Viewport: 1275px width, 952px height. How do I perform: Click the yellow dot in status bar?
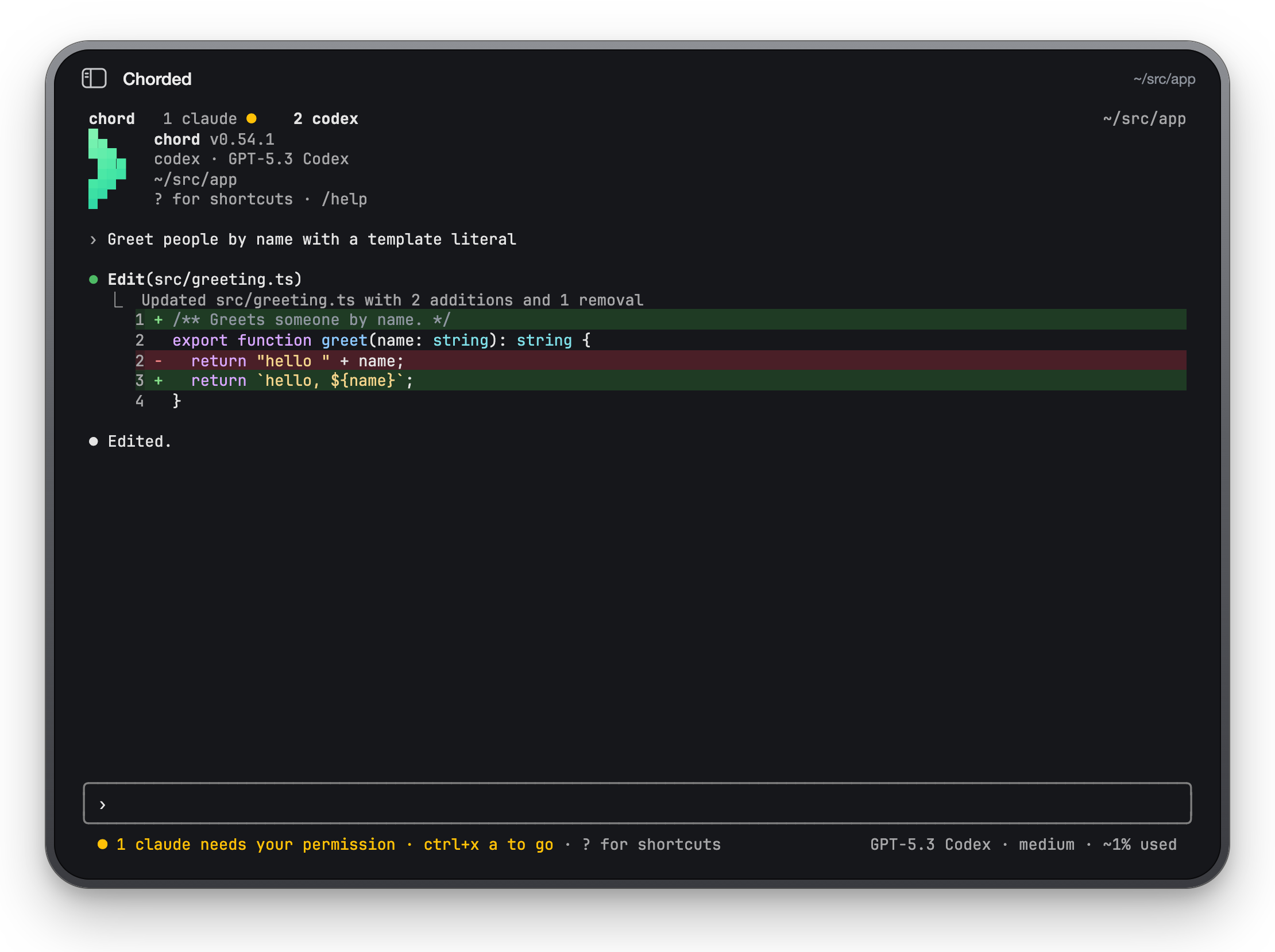(x=103, y=844)
